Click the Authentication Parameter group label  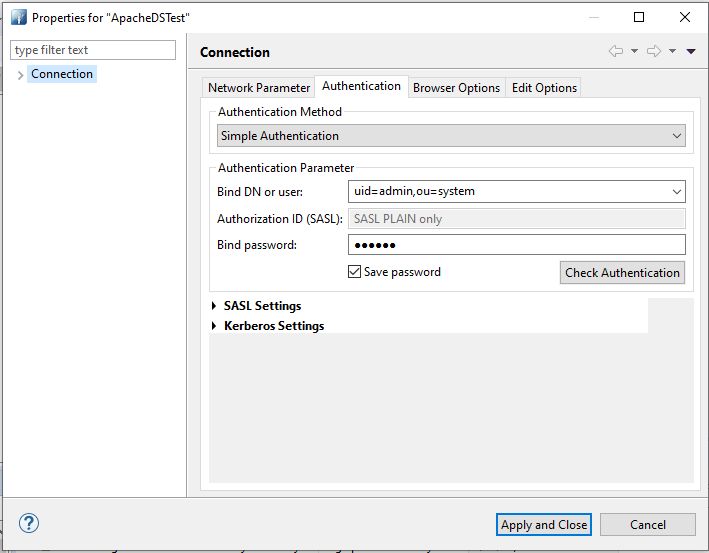(x=286, y=168)
